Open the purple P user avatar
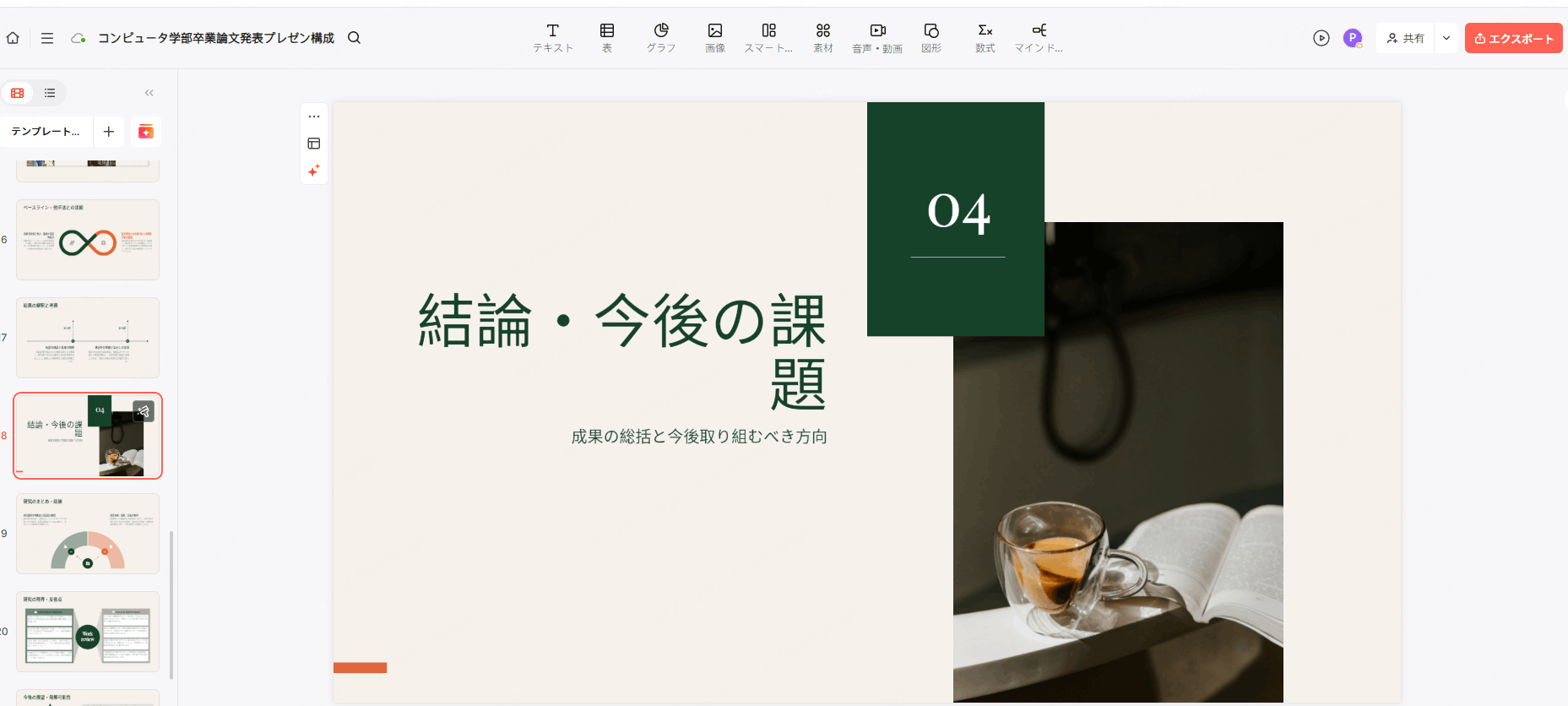 [x=1353, y=38]
